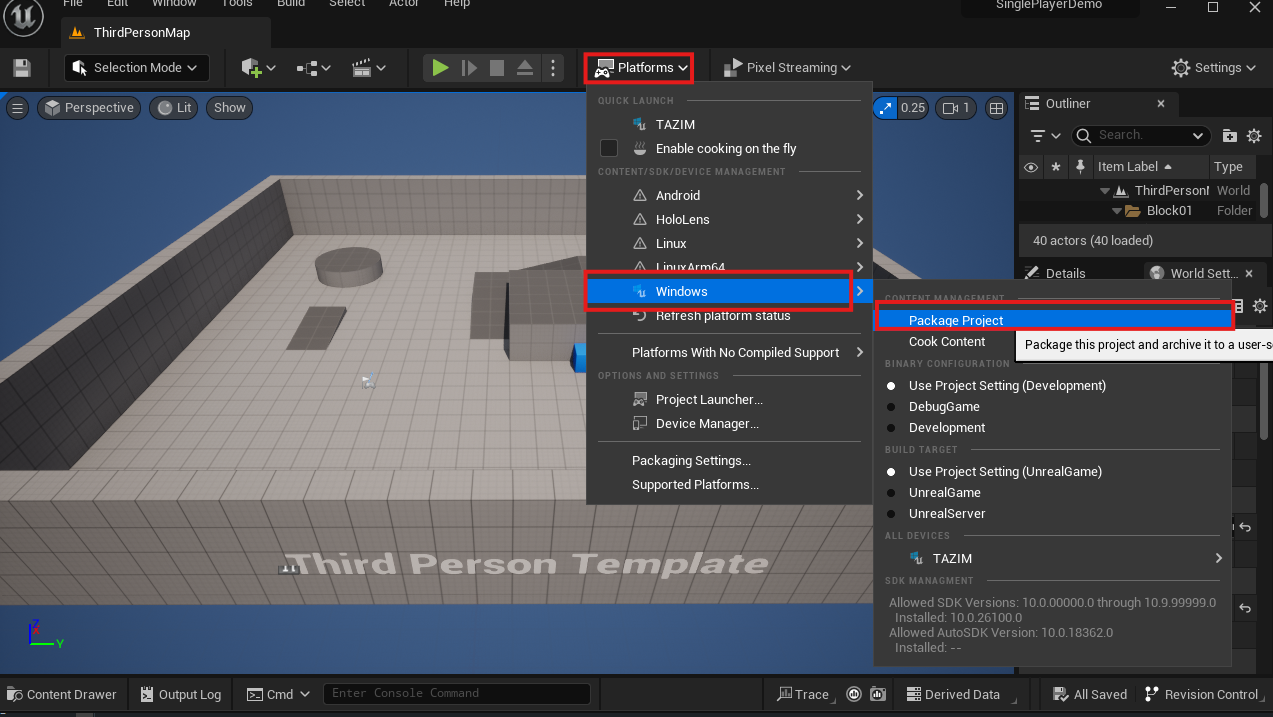Click Cook Content menu entry
Image resolution: width=1273 pixels, height=717 pixels.
pos(946,342)
